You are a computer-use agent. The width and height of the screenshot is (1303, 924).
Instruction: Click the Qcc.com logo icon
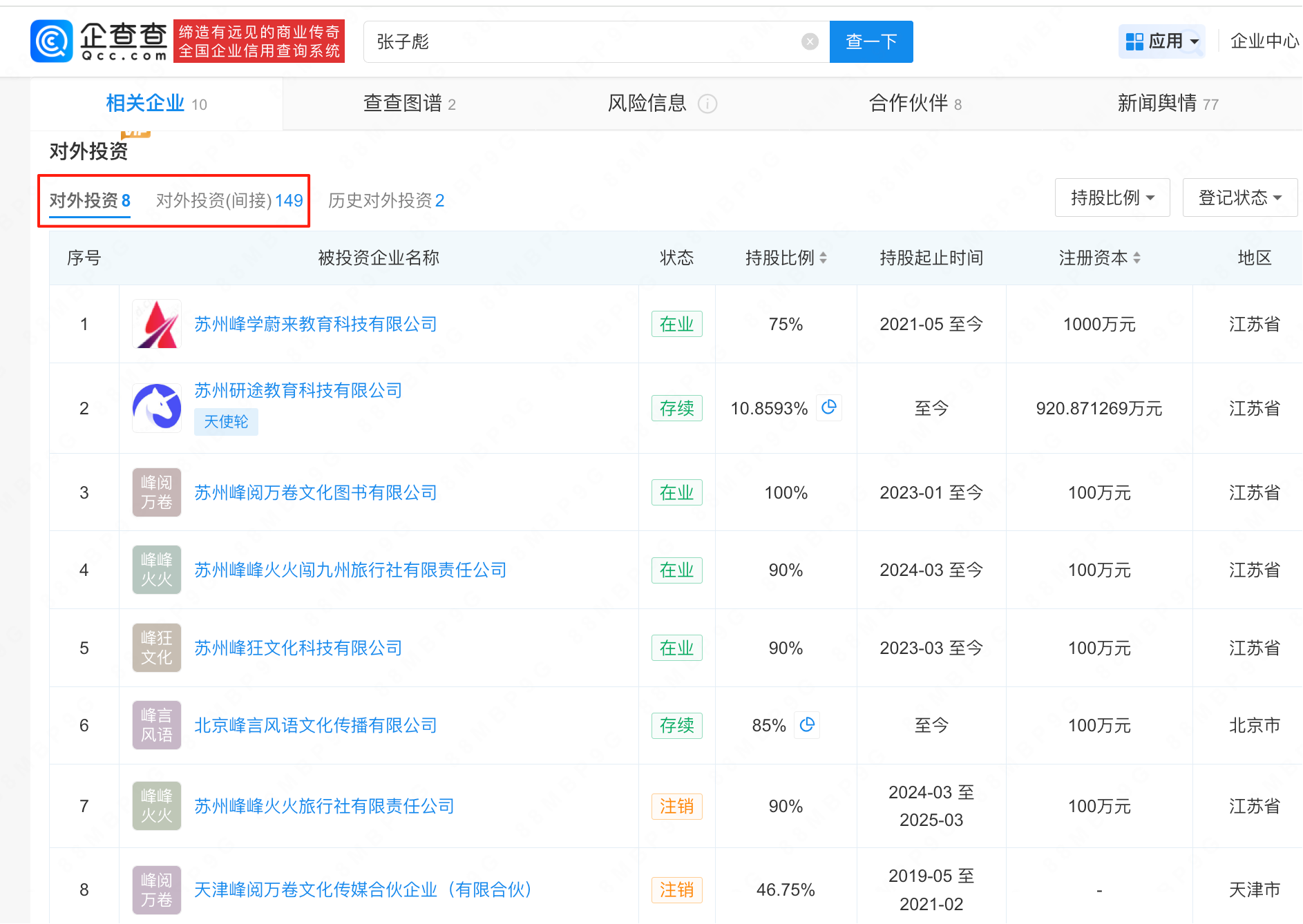click(51, 41)
